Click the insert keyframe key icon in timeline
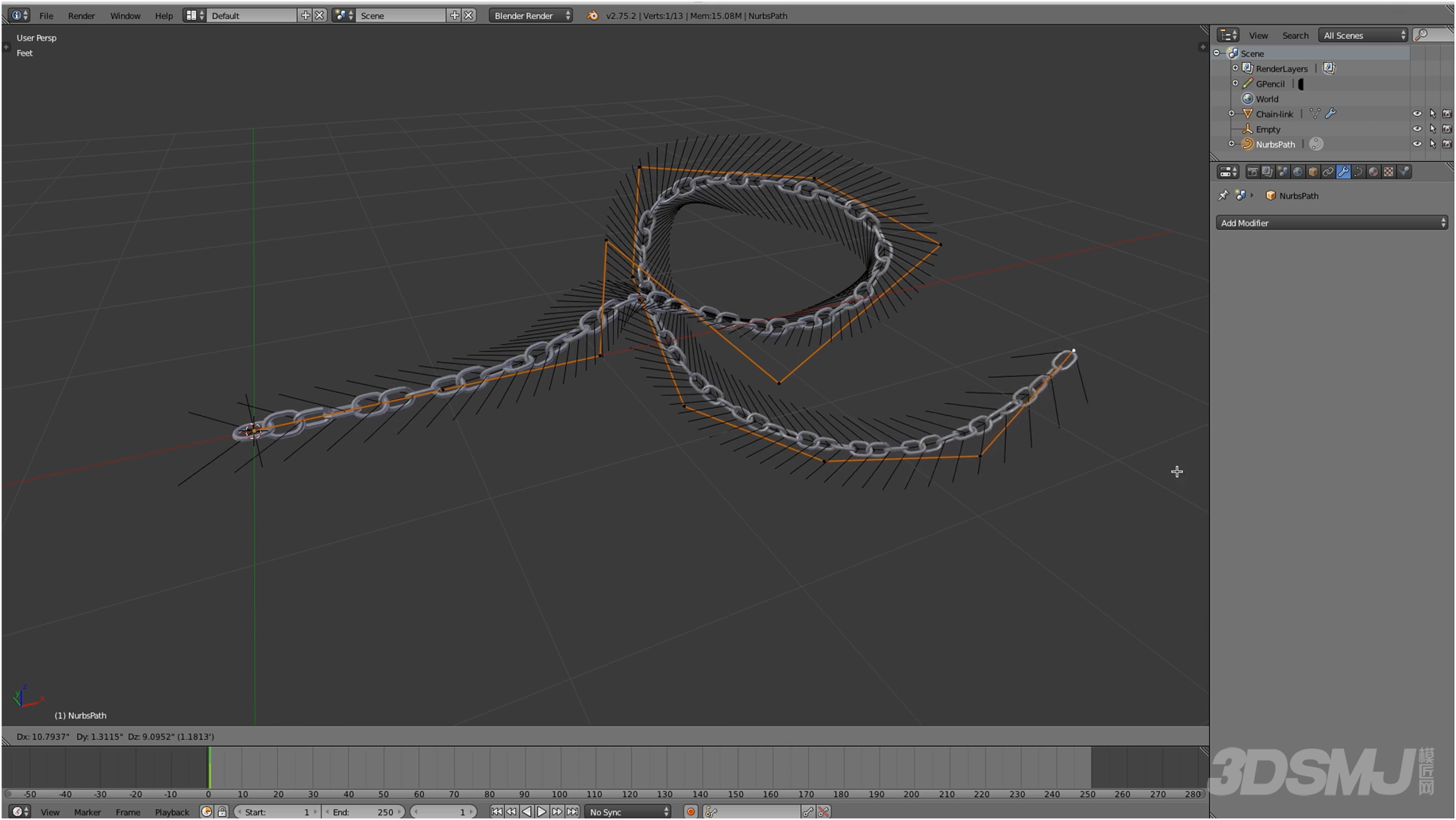Image resolution: width=1456 pixels, height=820 pixels. (807, 811)
